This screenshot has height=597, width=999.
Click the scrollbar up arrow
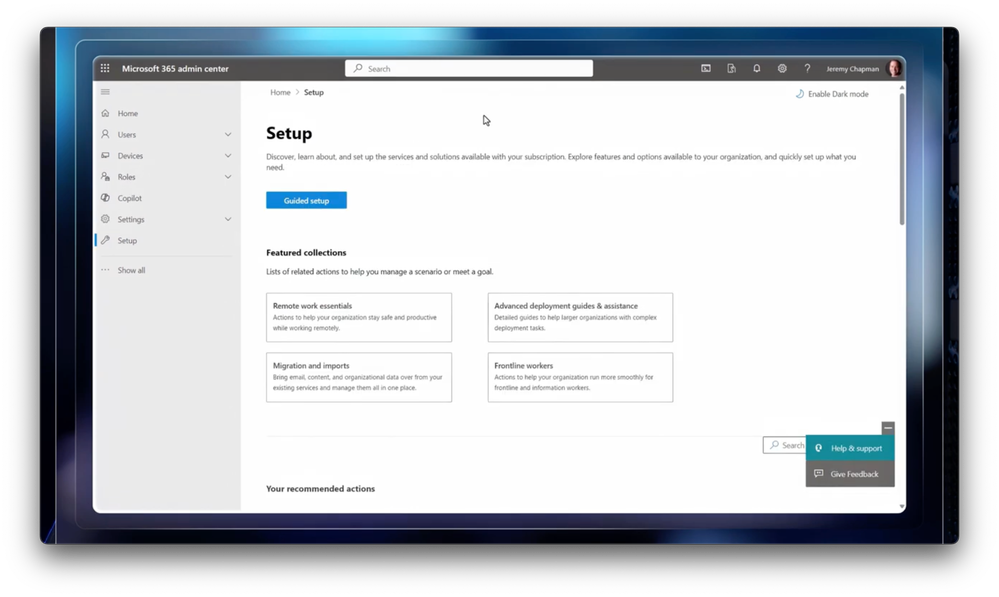coord(902,87)
